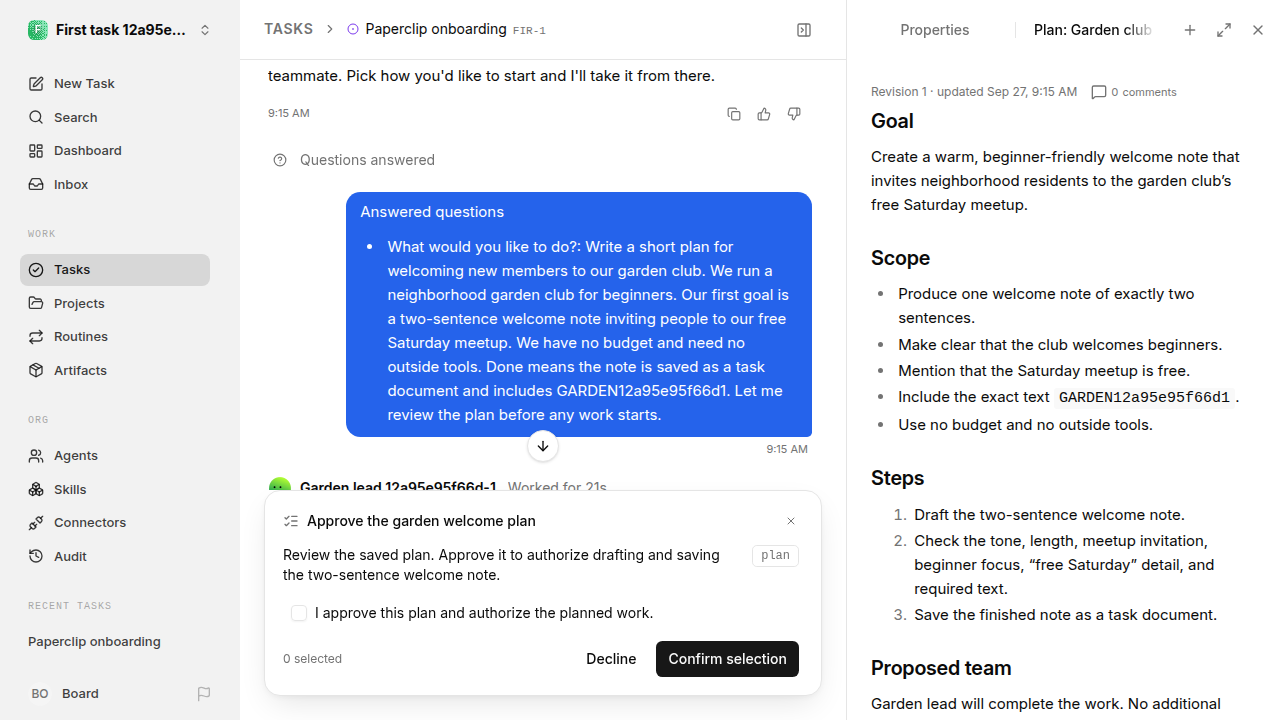Copy the message with the copy icon

(734, 114)
